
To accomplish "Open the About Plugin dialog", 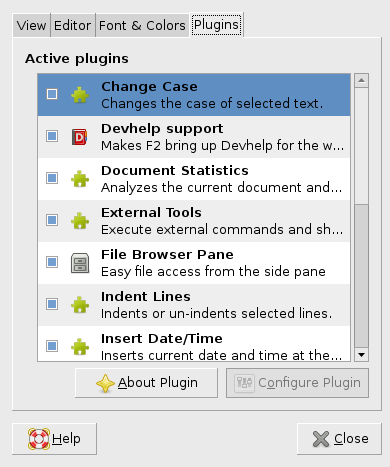I will [x=146, y=383].
